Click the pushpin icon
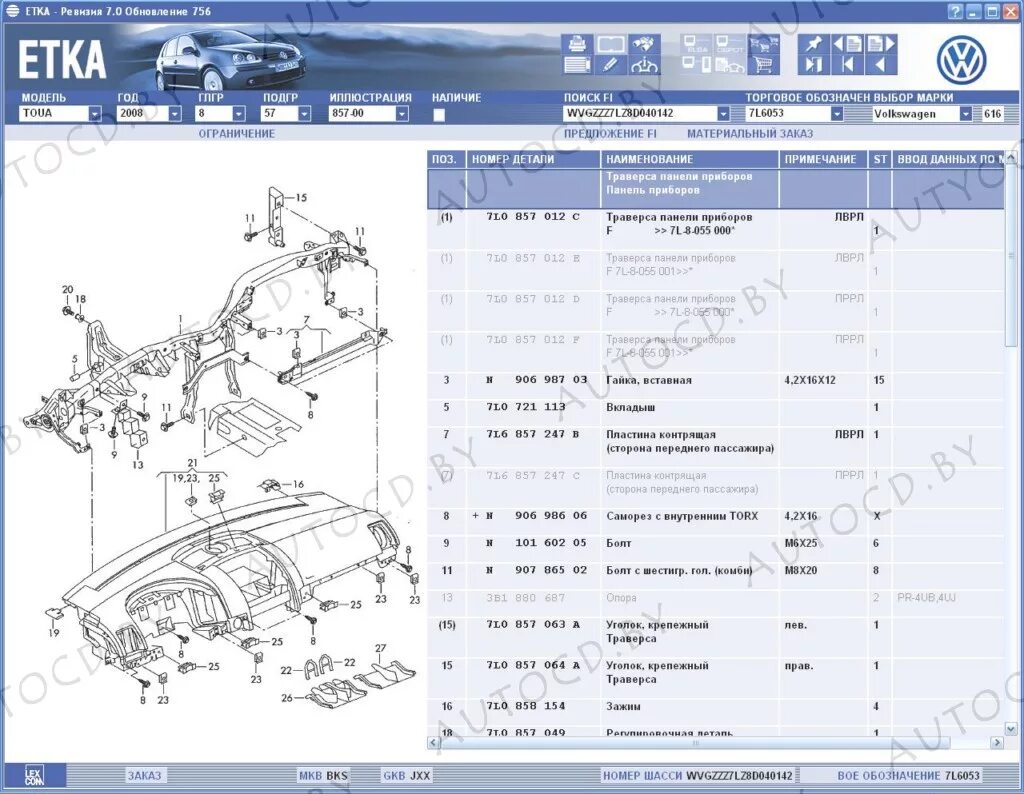The height and width of the screenshot is (794, 1024). pyautogui.click(x=814, y=44)
